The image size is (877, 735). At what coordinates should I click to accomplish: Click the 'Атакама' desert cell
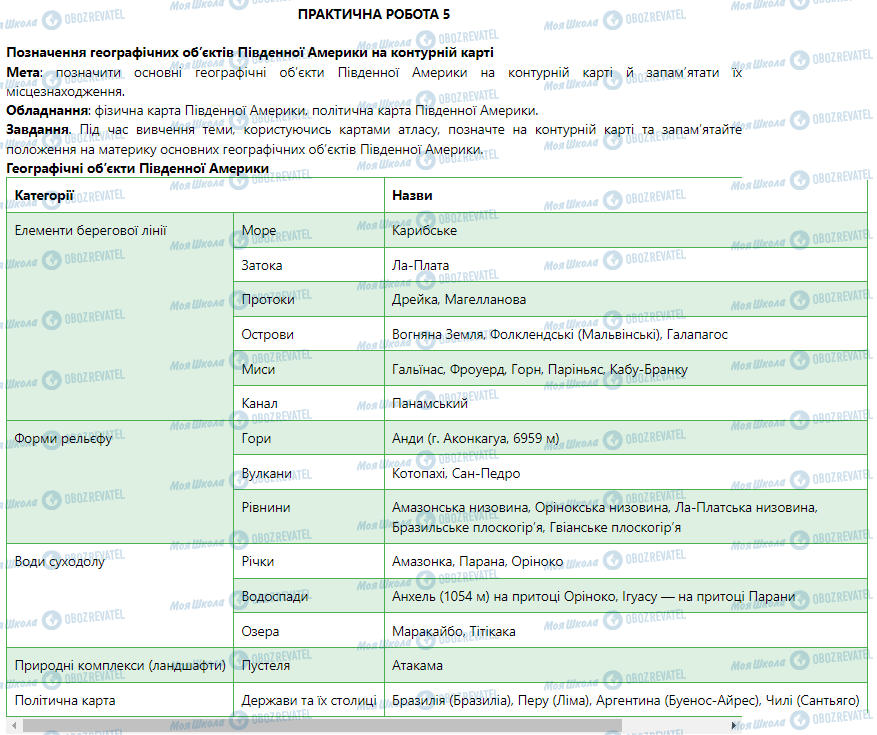[x=418, y=666]
